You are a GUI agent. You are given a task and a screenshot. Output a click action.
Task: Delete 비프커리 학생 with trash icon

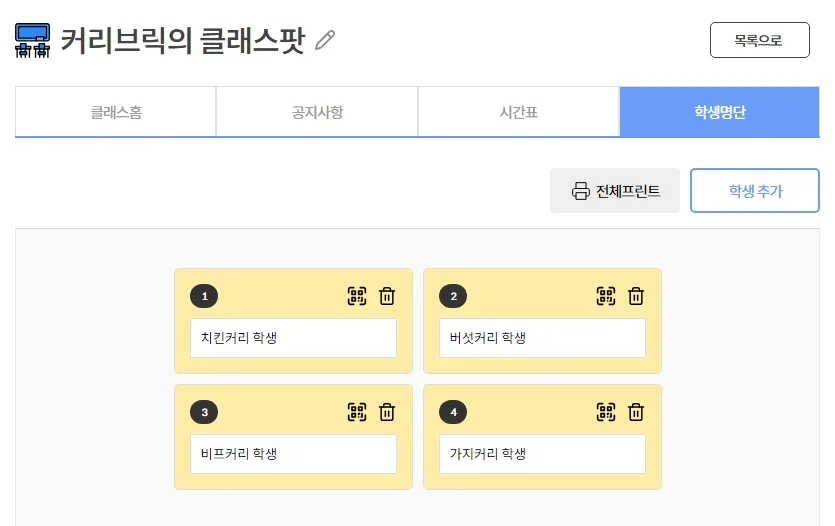[387, 412]
